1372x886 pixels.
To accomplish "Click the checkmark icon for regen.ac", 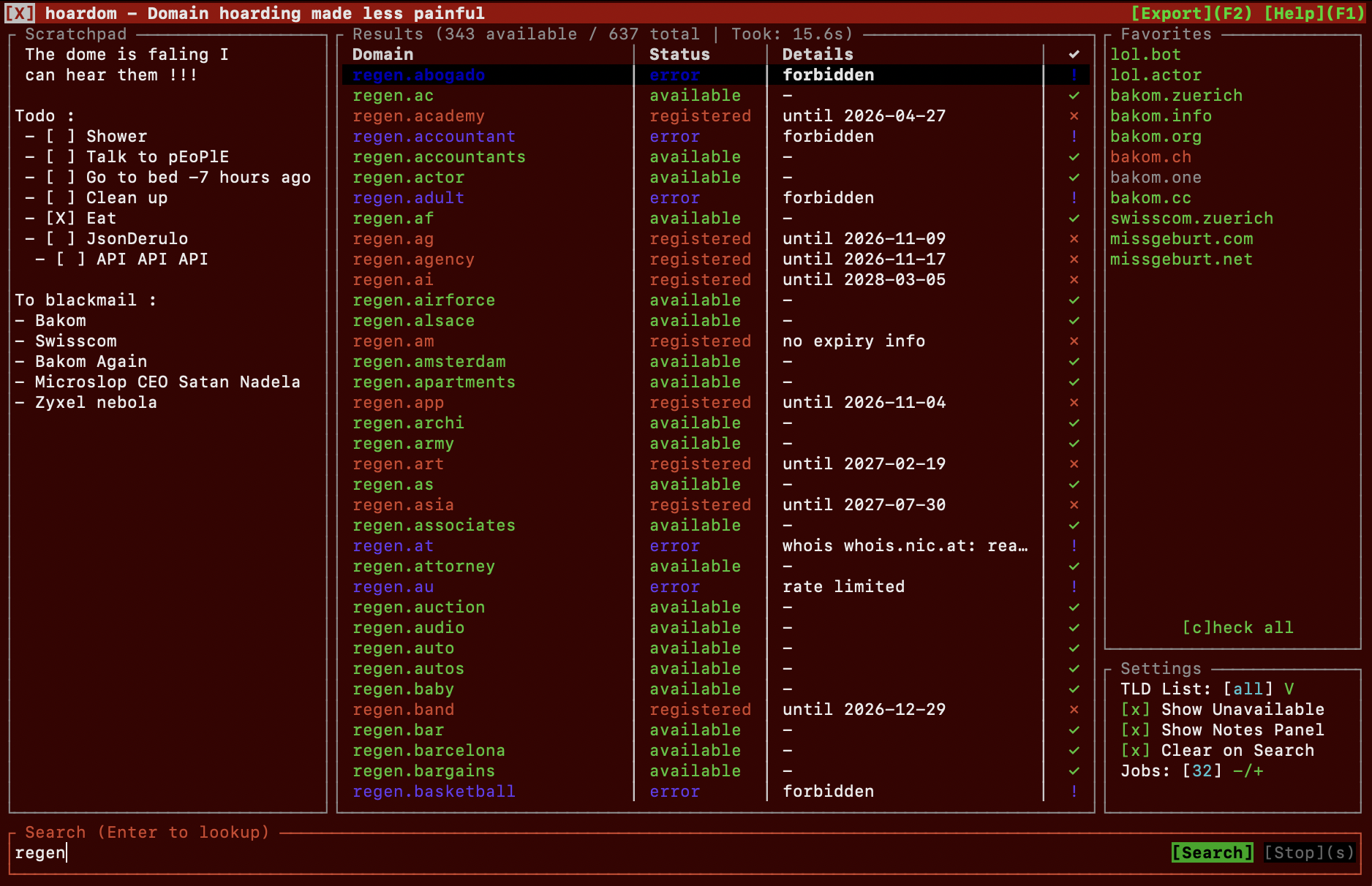I will 1074,96.
